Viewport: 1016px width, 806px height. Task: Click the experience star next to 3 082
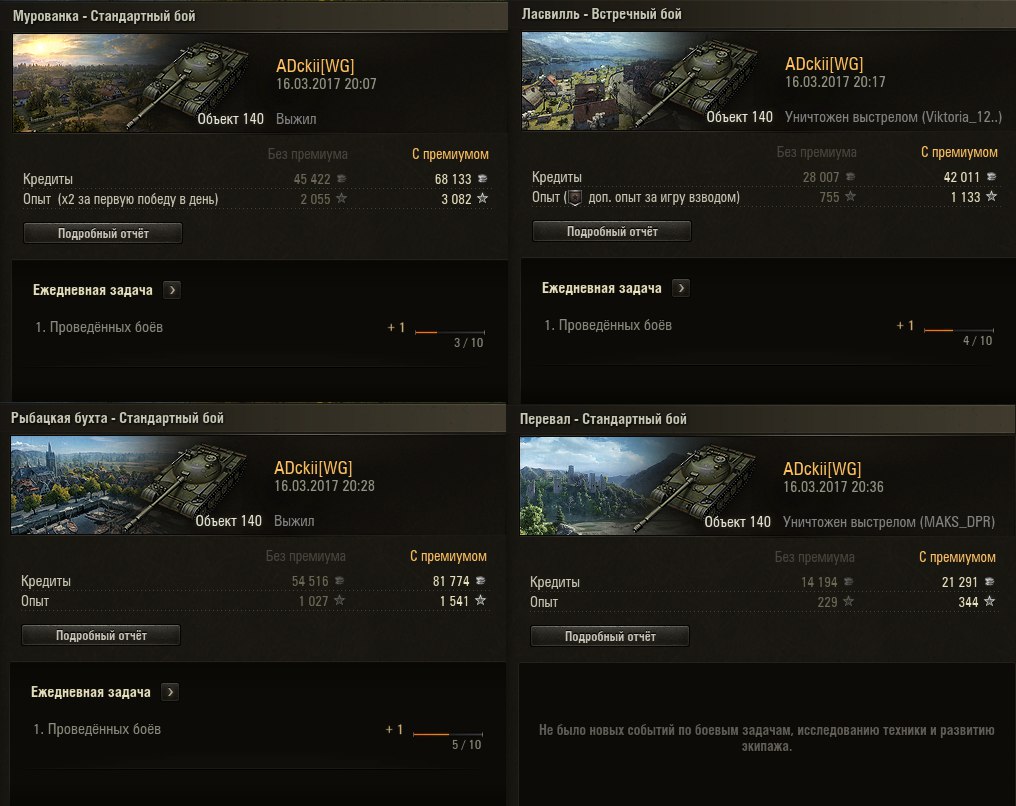[483, 199]
